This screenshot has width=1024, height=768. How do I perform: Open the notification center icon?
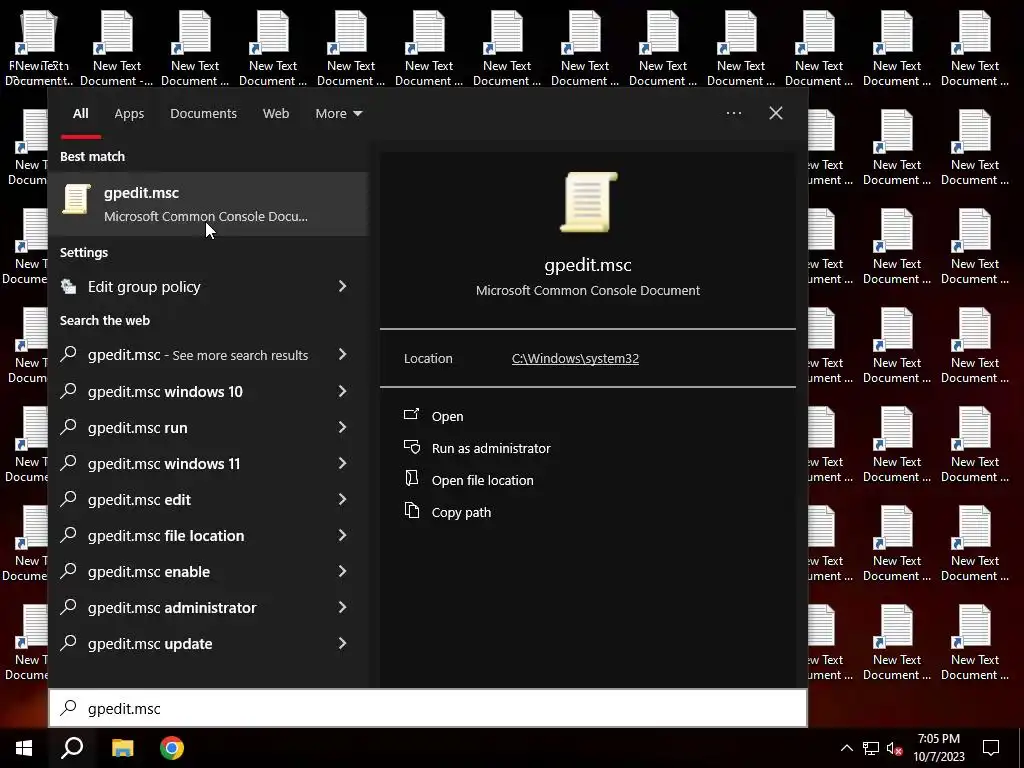click(x=991, y=748)
